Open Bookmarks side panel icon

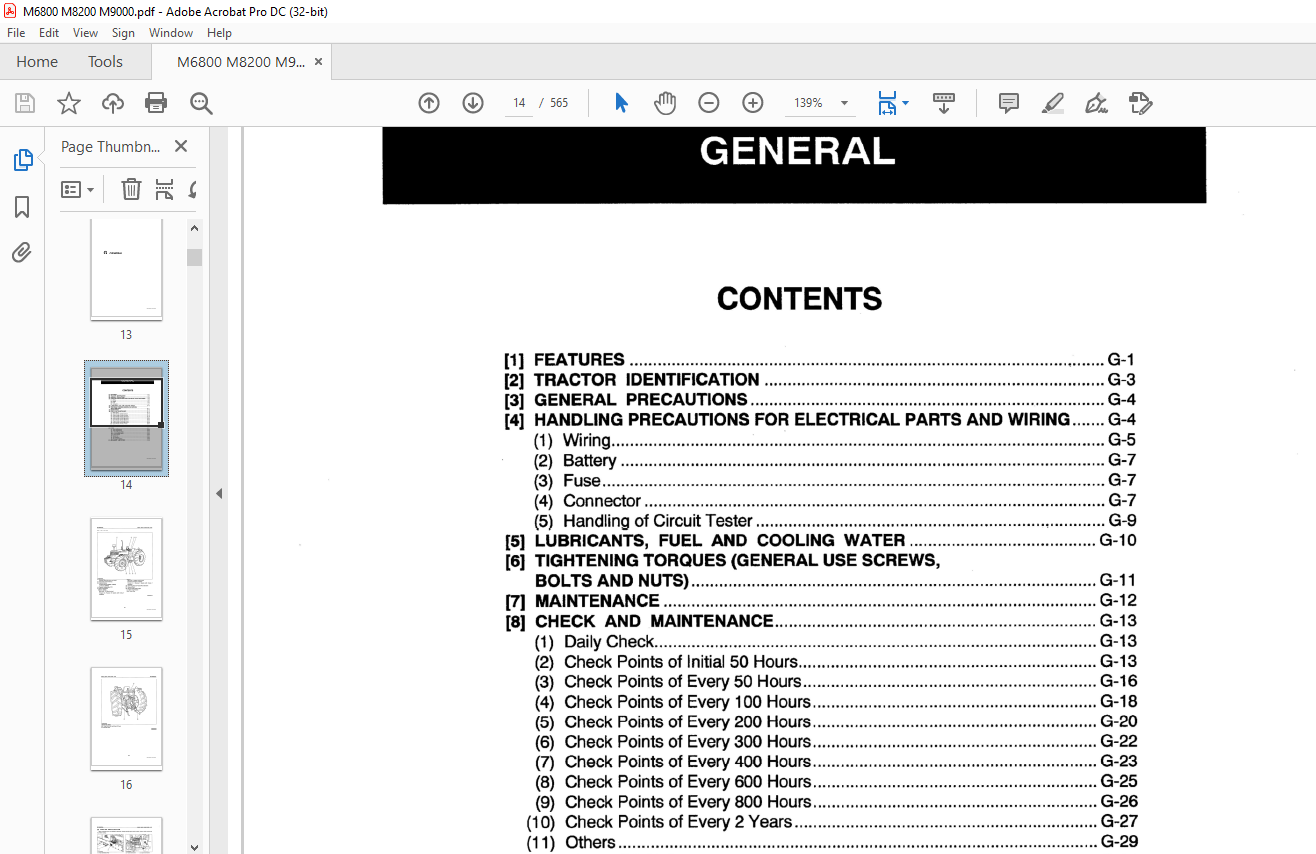coord(22,207)
